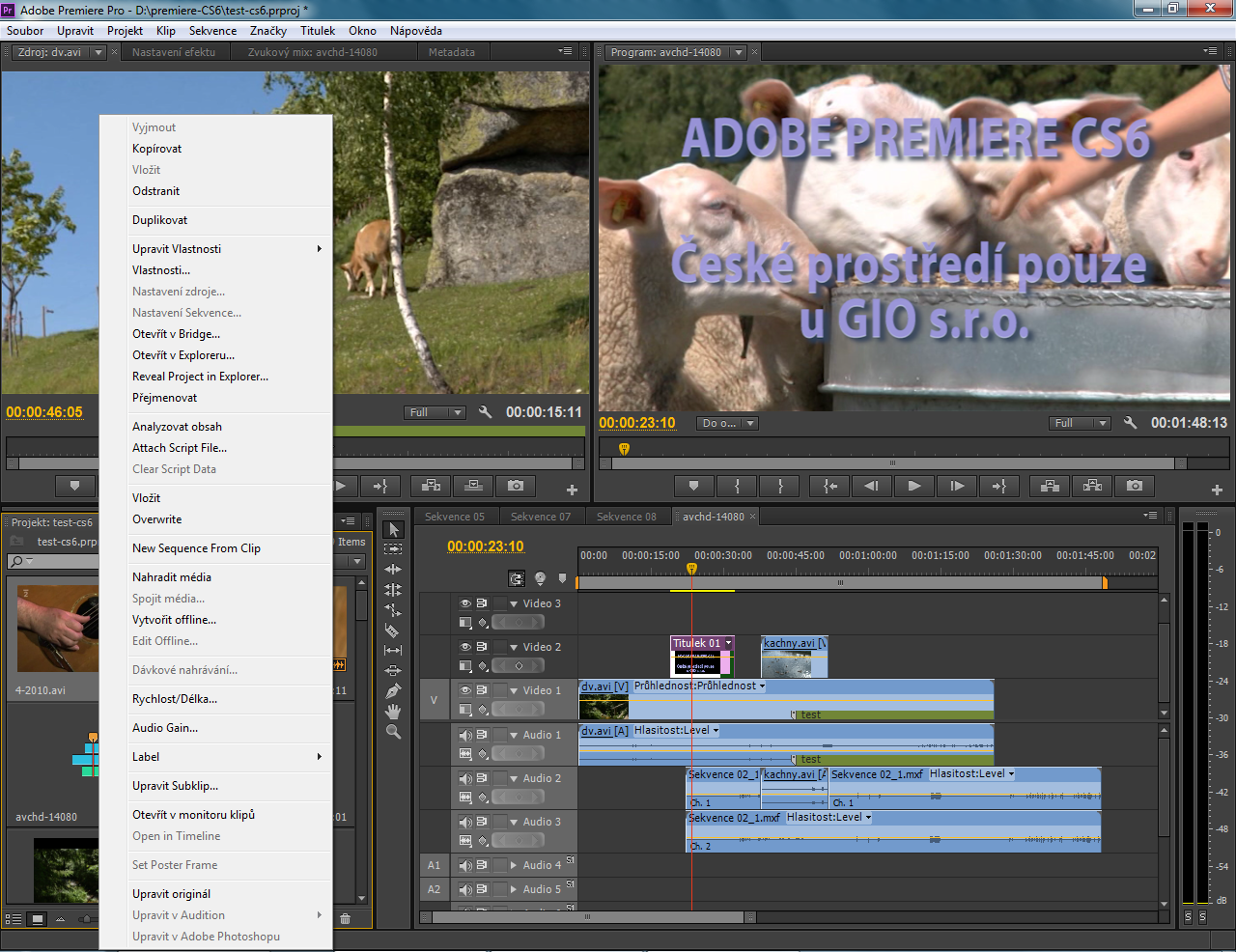Open Source monitor Full resolution dropdown
Image resolution: width=1236 pixels, height=952 pixels.
(x=435, y=412)
